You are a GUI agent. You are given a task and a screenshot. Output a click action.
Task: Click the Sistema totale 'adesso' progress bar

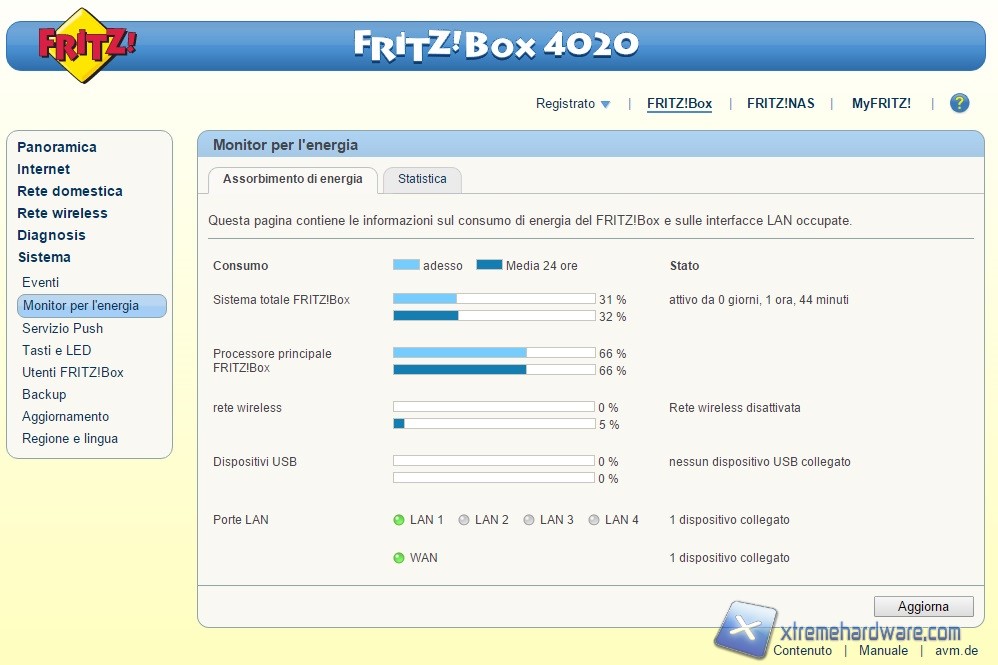494,299
